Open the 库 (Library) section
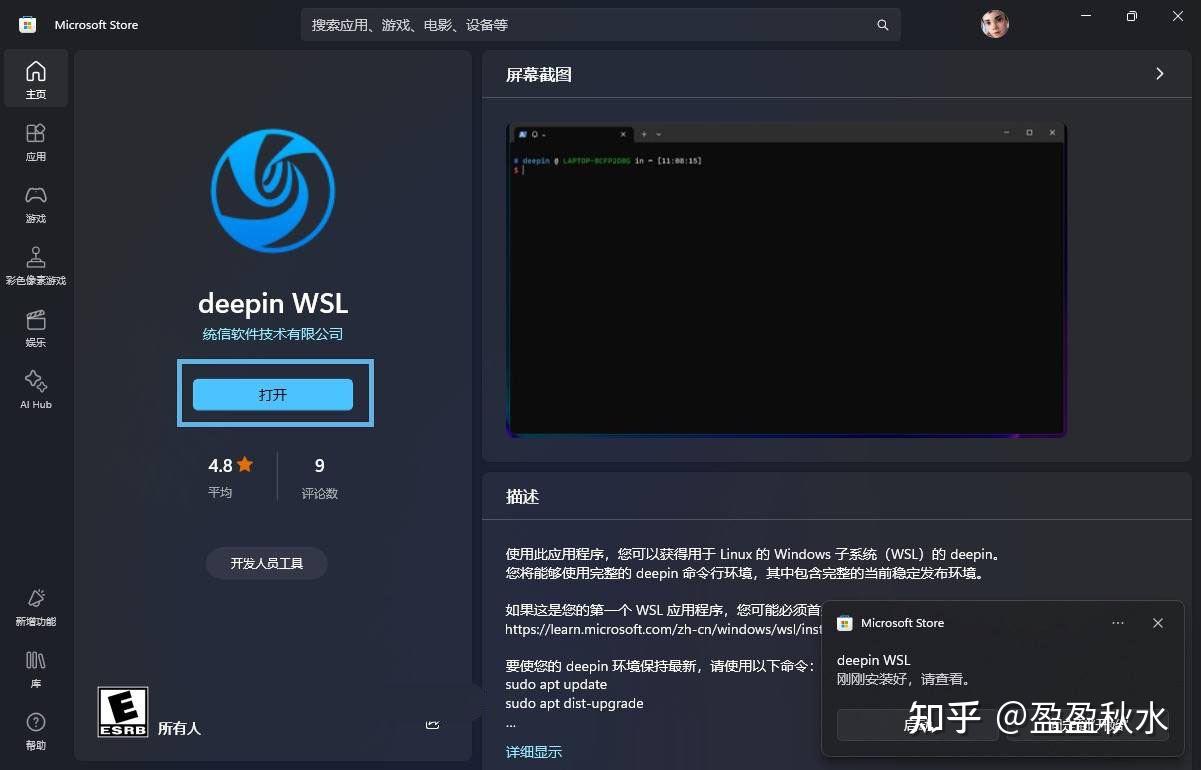Viewport: 1201px width, 770px height. [36, 668]
